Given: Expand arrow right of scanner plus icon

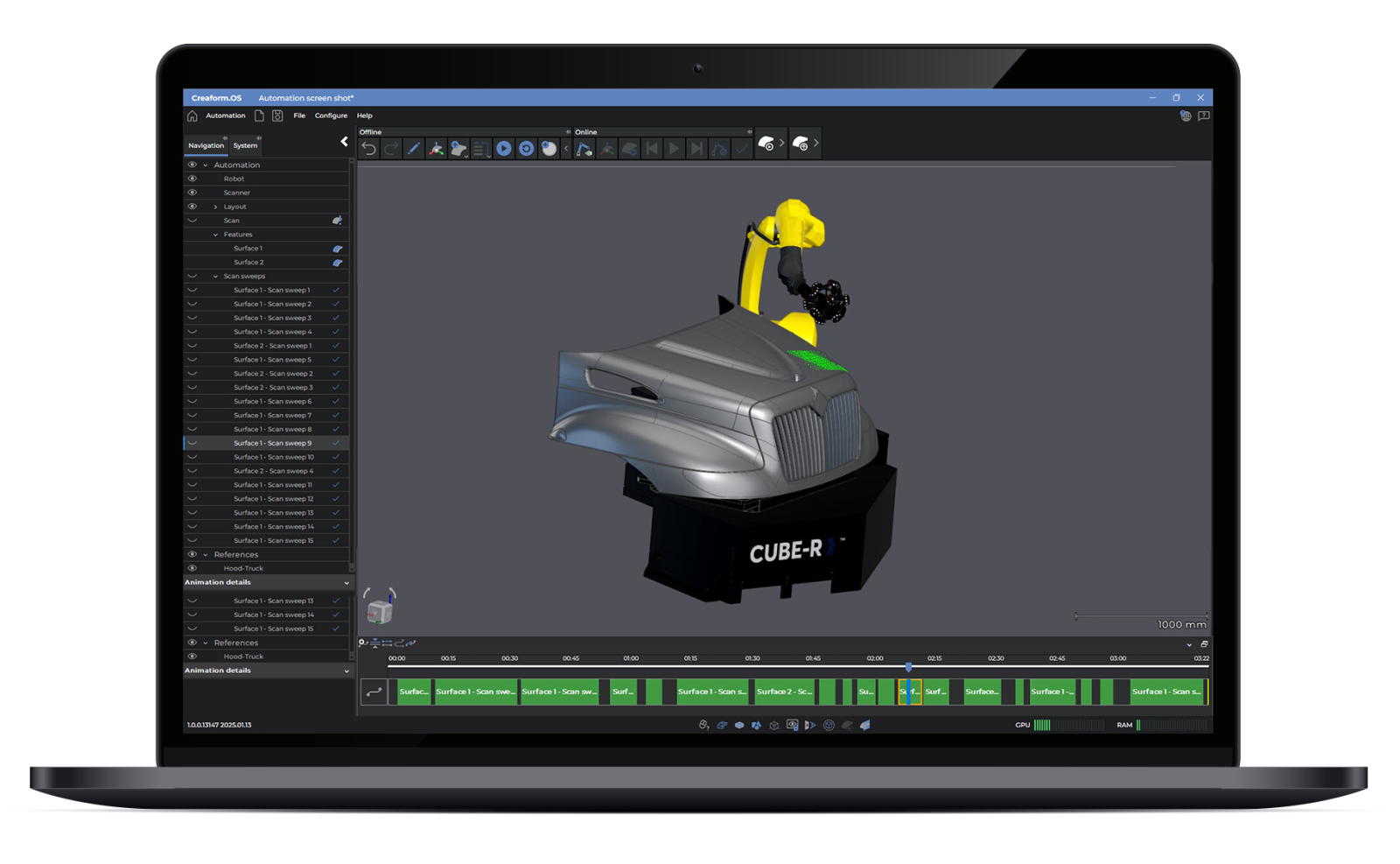Looking at the screenshot, I should (x=815, y=143).
